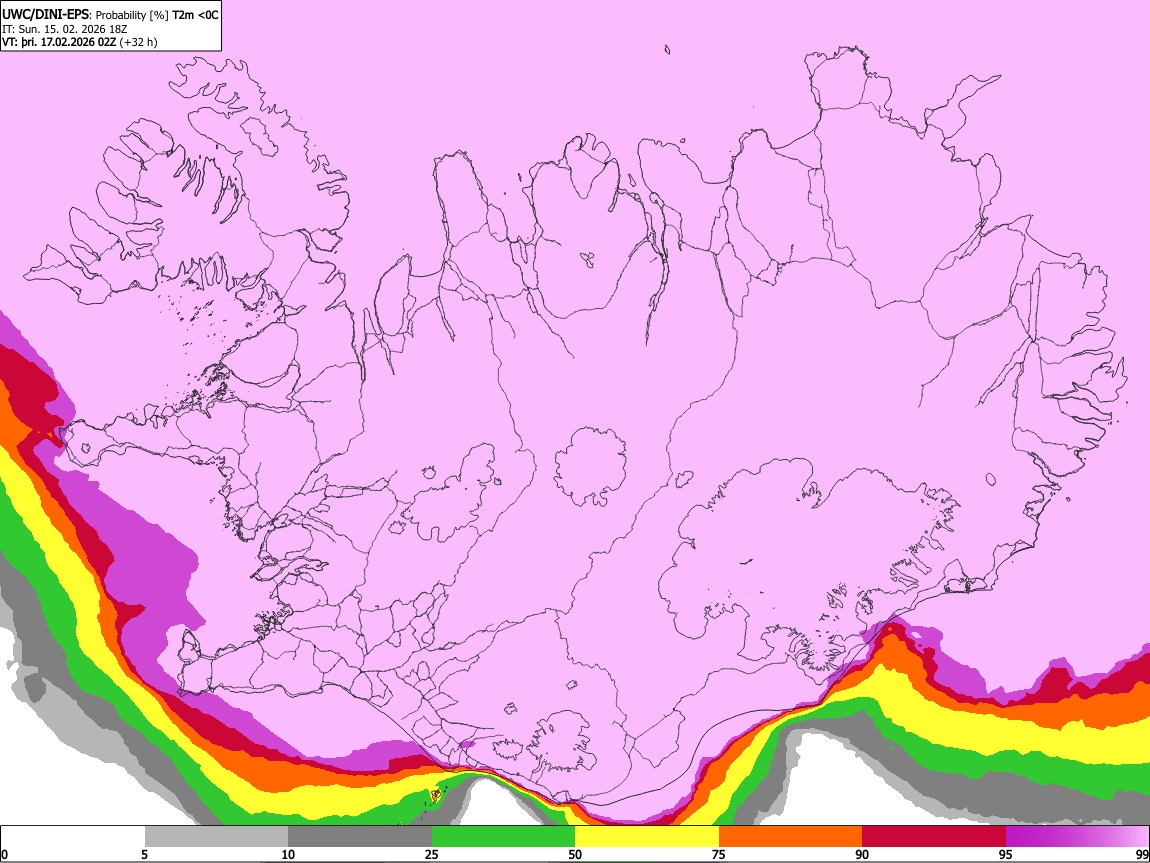The width and height of the screenshot is (1150, 863).
Task: Click the dark gray 10-25 legend segment
Action: 360,837
